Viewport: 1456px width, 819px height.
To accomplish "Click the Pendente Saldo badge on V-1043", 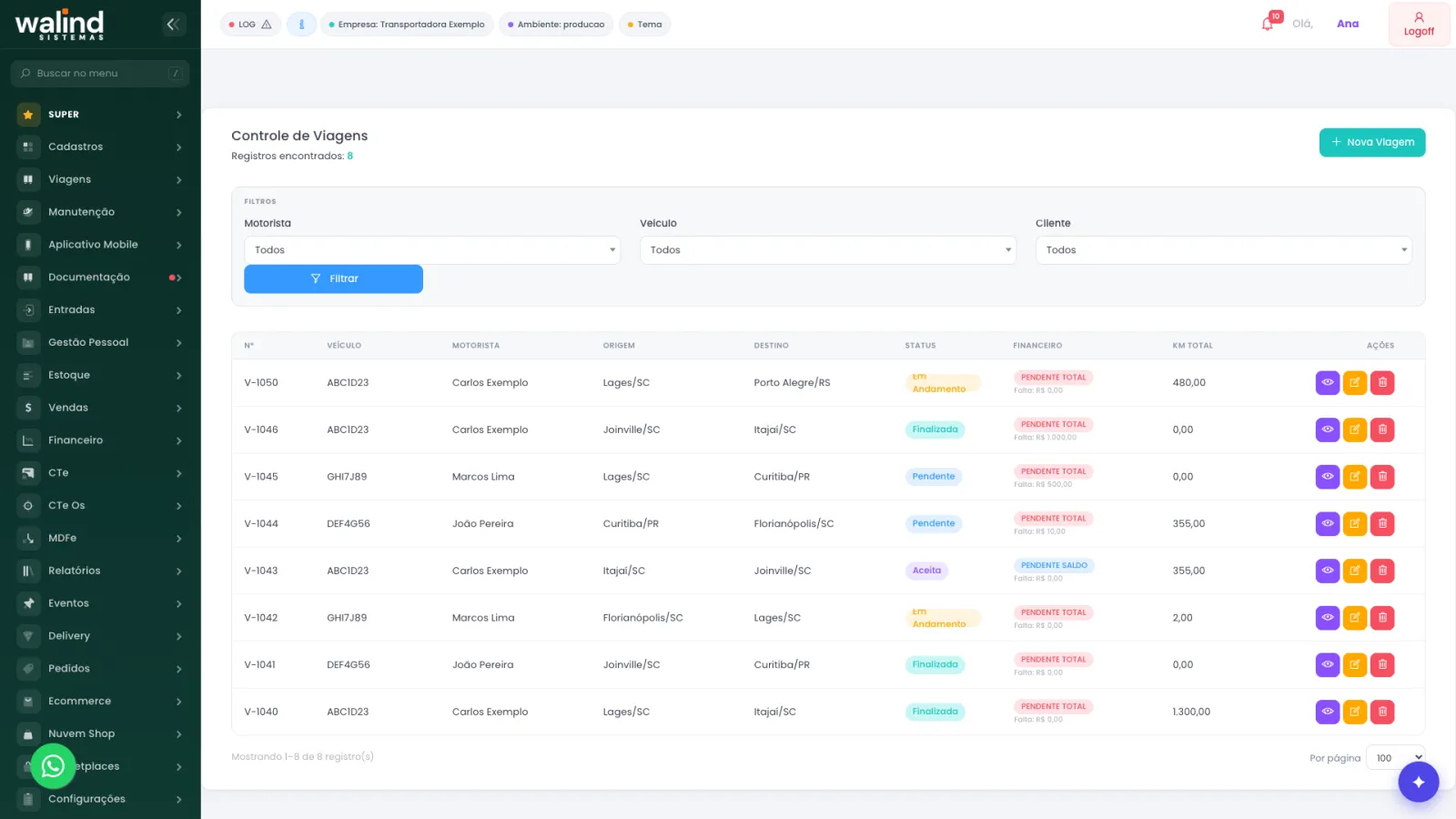I will pyautogui.click(x=1054, y=565).
